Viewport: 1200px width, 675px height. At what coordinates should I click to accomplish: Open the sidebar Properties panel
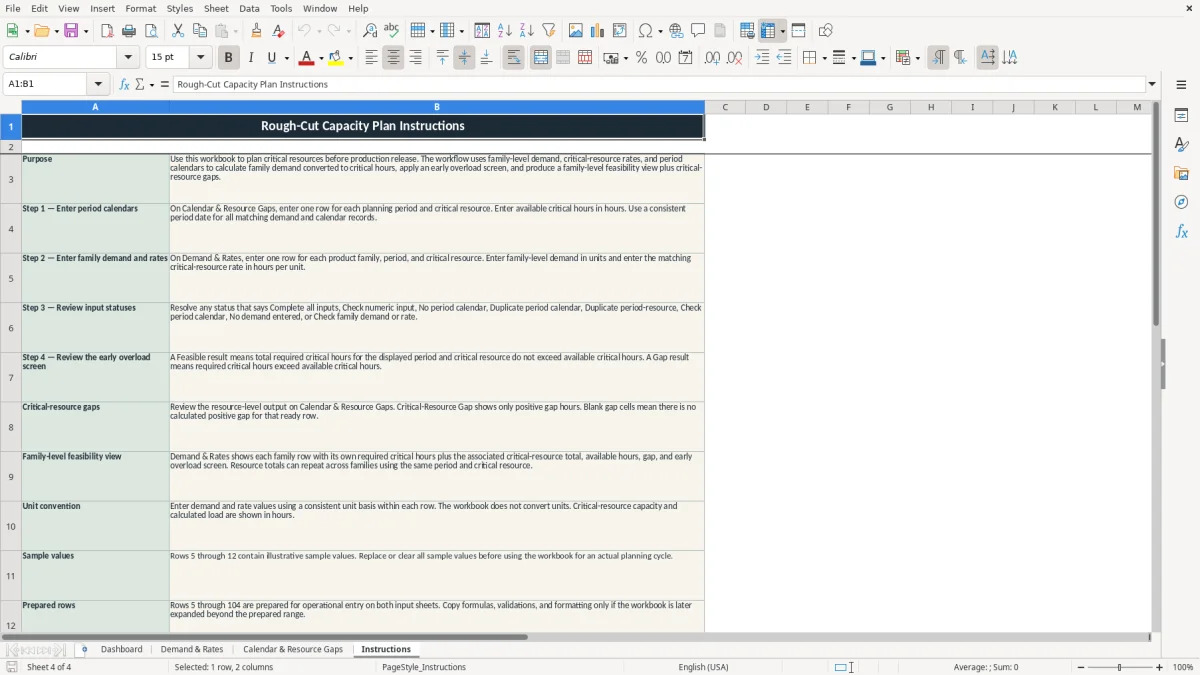click(x=1181, y=115)
